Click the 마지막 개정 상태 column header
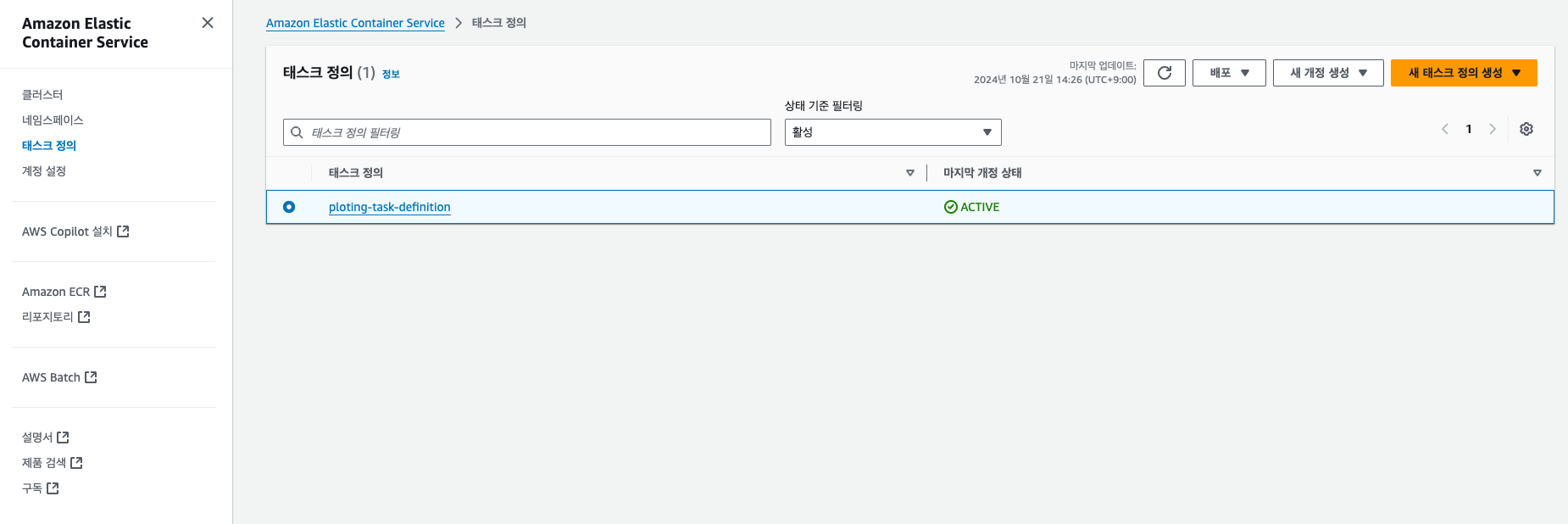The image size is (1568, 524). coord(982,173)
